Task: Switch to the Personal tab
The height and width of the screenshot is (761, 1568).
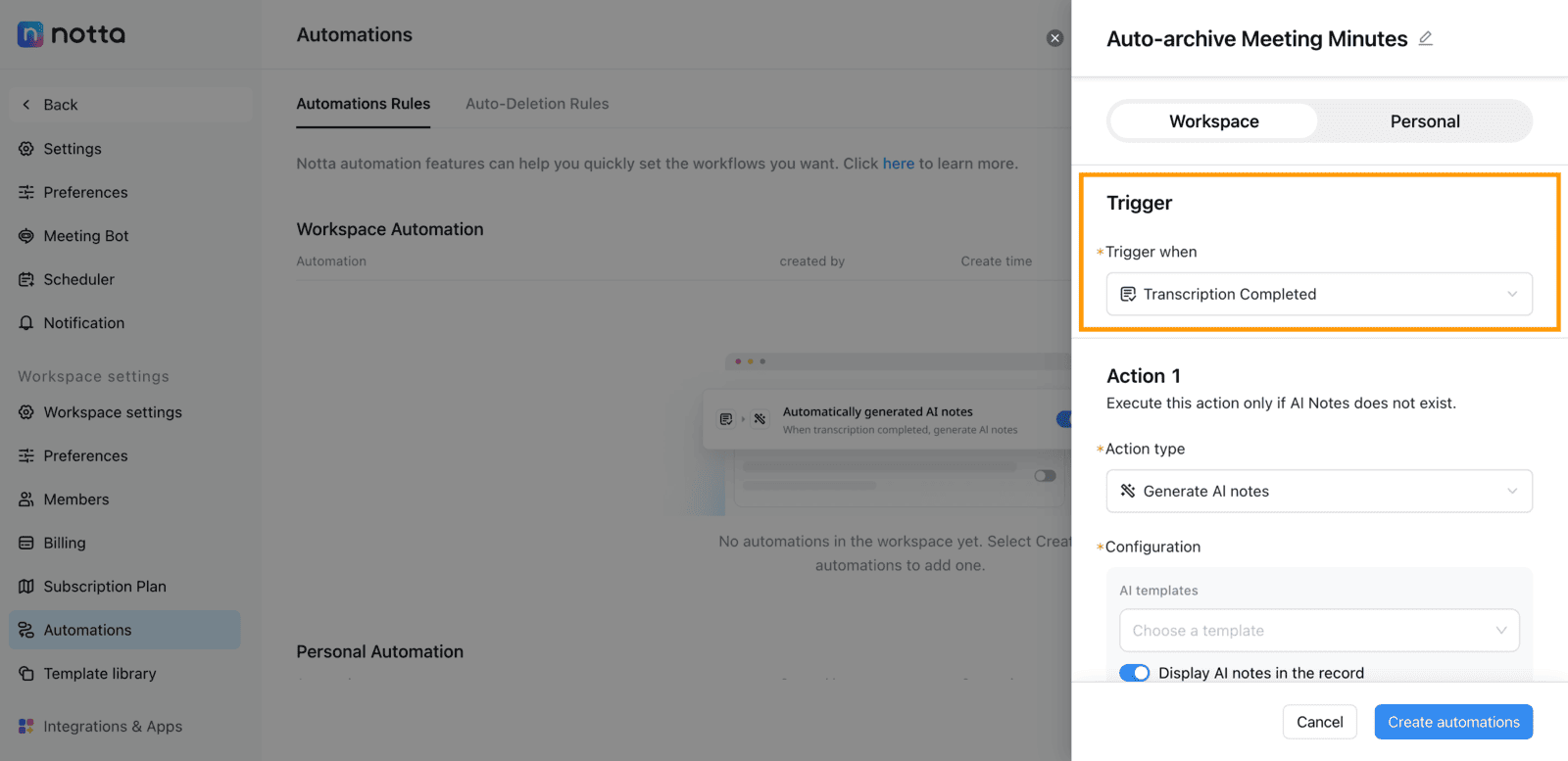Action: 1425,121
